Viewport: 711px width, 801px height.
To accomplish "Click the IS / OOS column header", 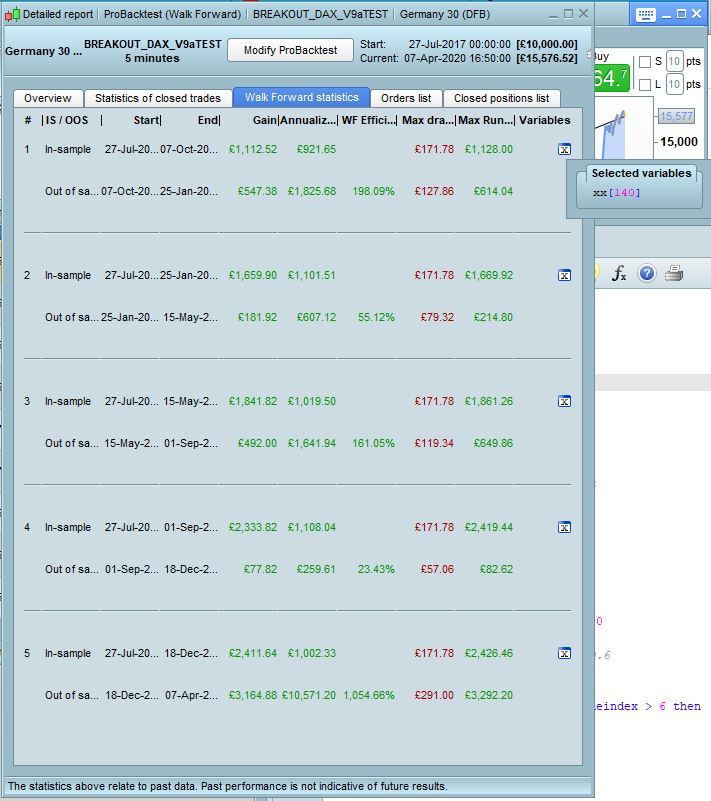I will tap(66, 120).
